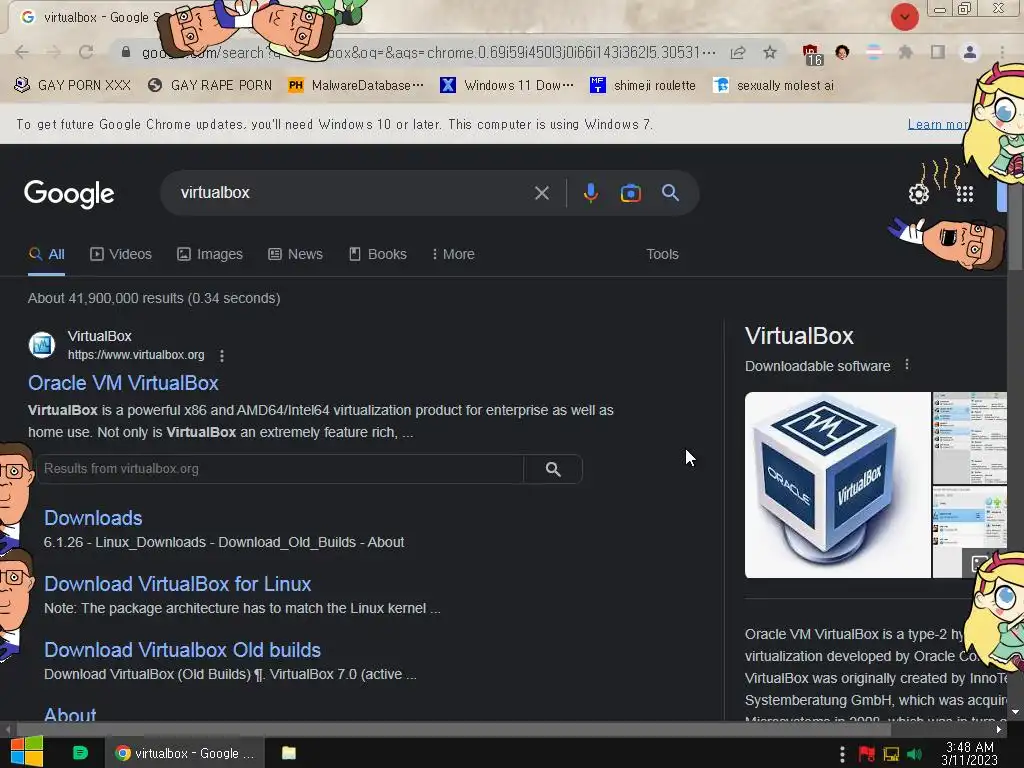The height and width of the screenshot is (768, 1024).
Task: Open the network tray icon
Action: [x=891, y=754]
